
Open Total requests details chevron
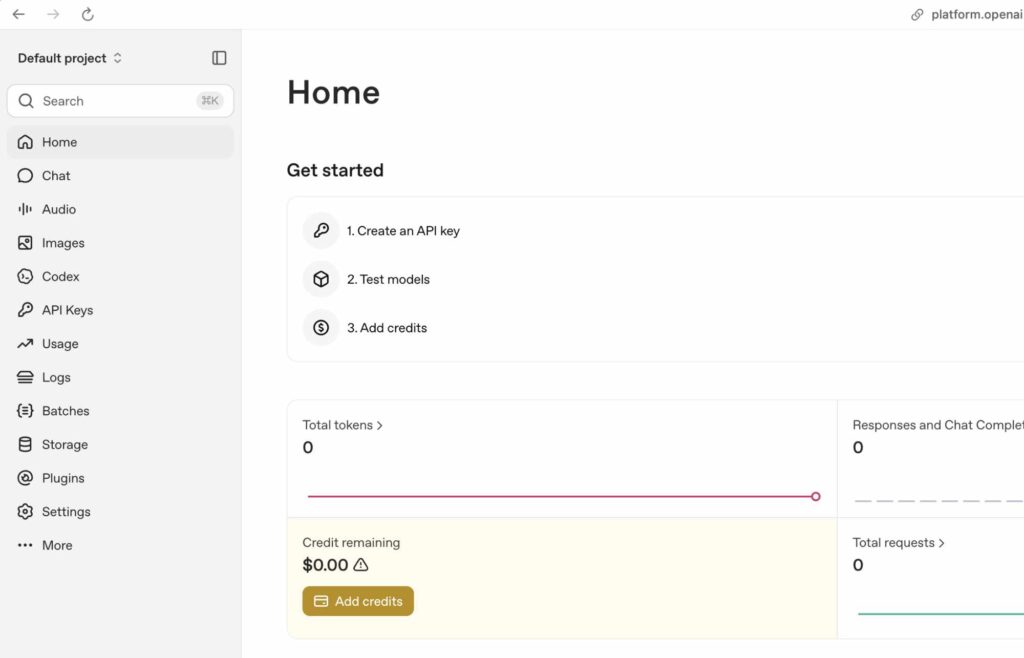[x=941, y=543]
